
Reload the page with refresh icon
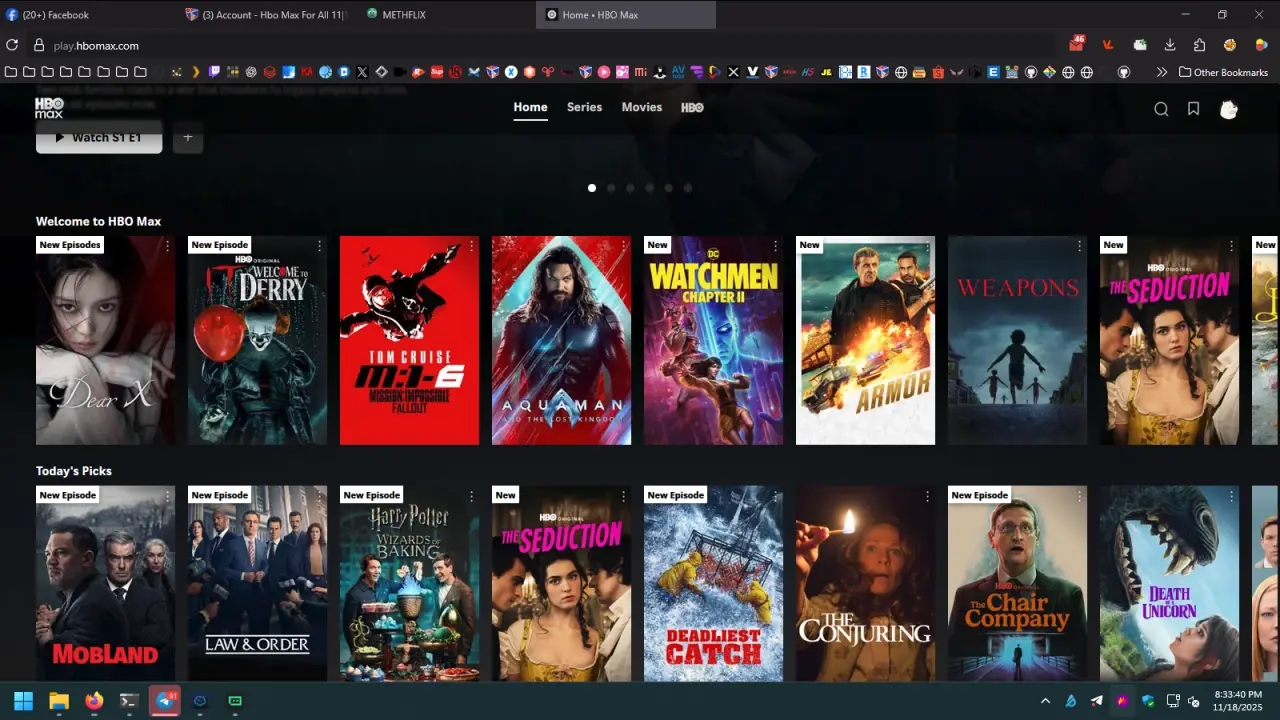(12, 45)
